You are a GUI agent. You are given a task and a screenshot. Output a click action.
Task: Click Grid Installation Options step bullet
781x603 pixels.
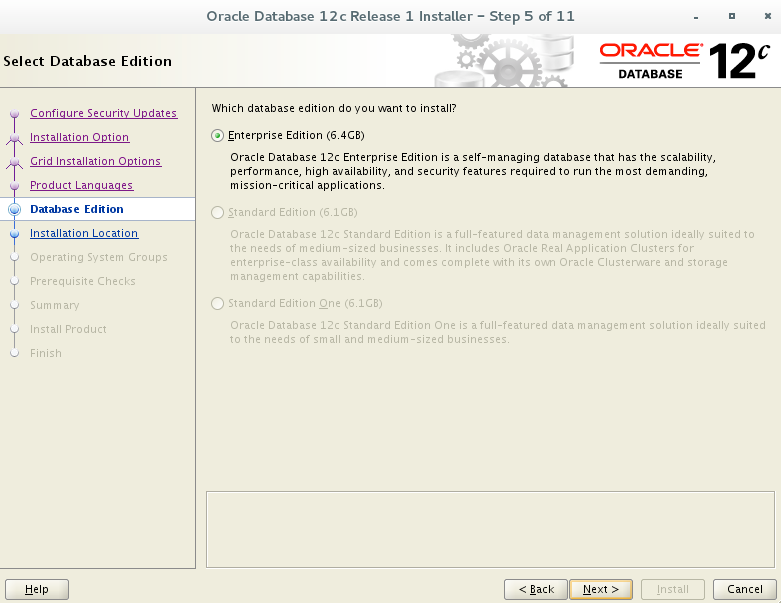(x=14, y=161)
